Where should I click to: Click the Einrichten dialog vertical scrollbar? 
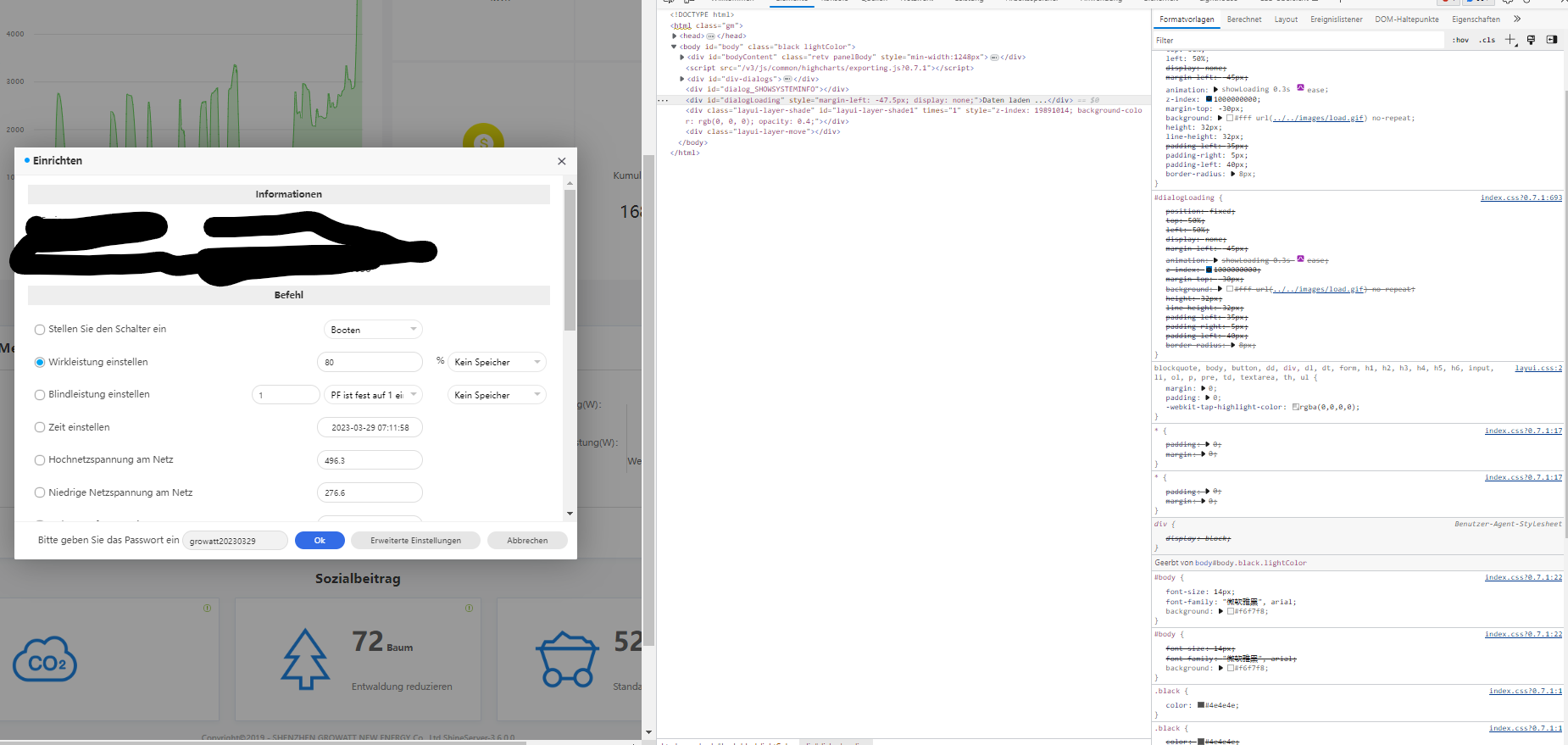coord(570,260)
